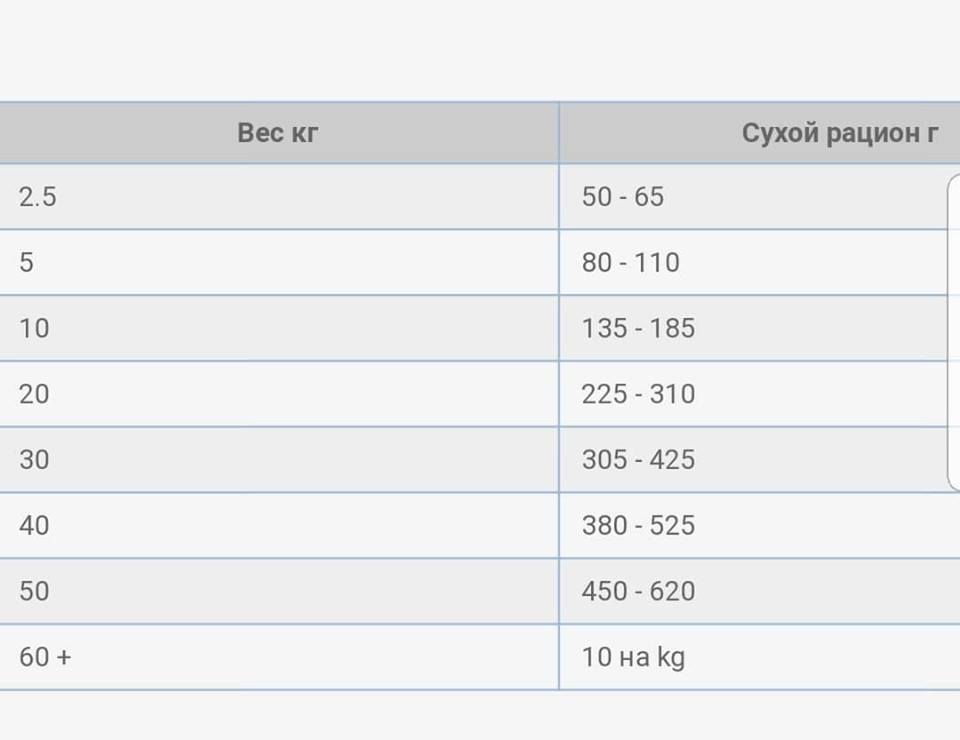
Task: Select the 20 kg weight cell
Action: click(x=34, y=395)
